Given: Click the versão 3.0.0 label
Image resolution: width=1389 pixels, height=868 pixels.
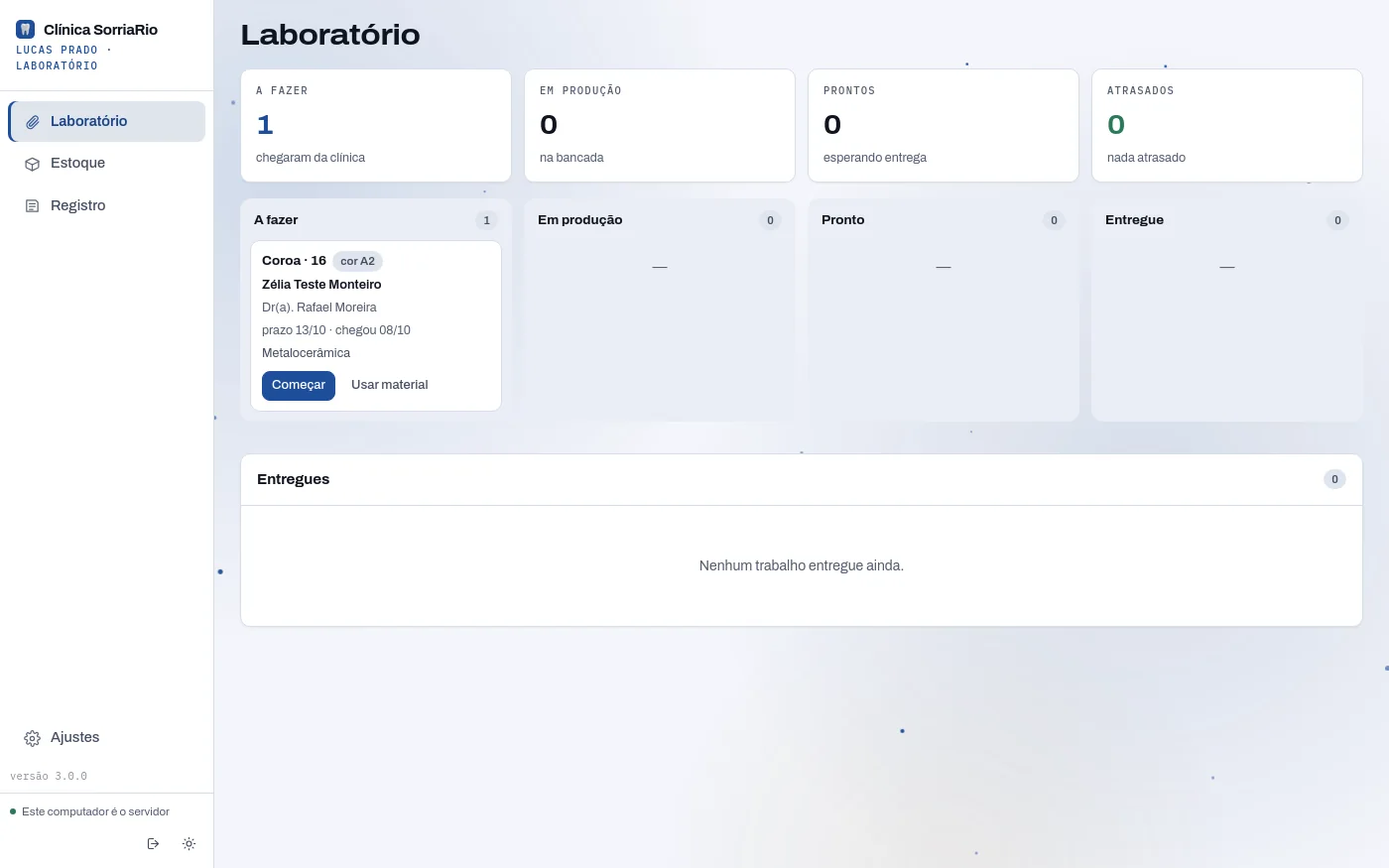Looking at the screenshot, I should pyautogui.click(x=49, y=776).
